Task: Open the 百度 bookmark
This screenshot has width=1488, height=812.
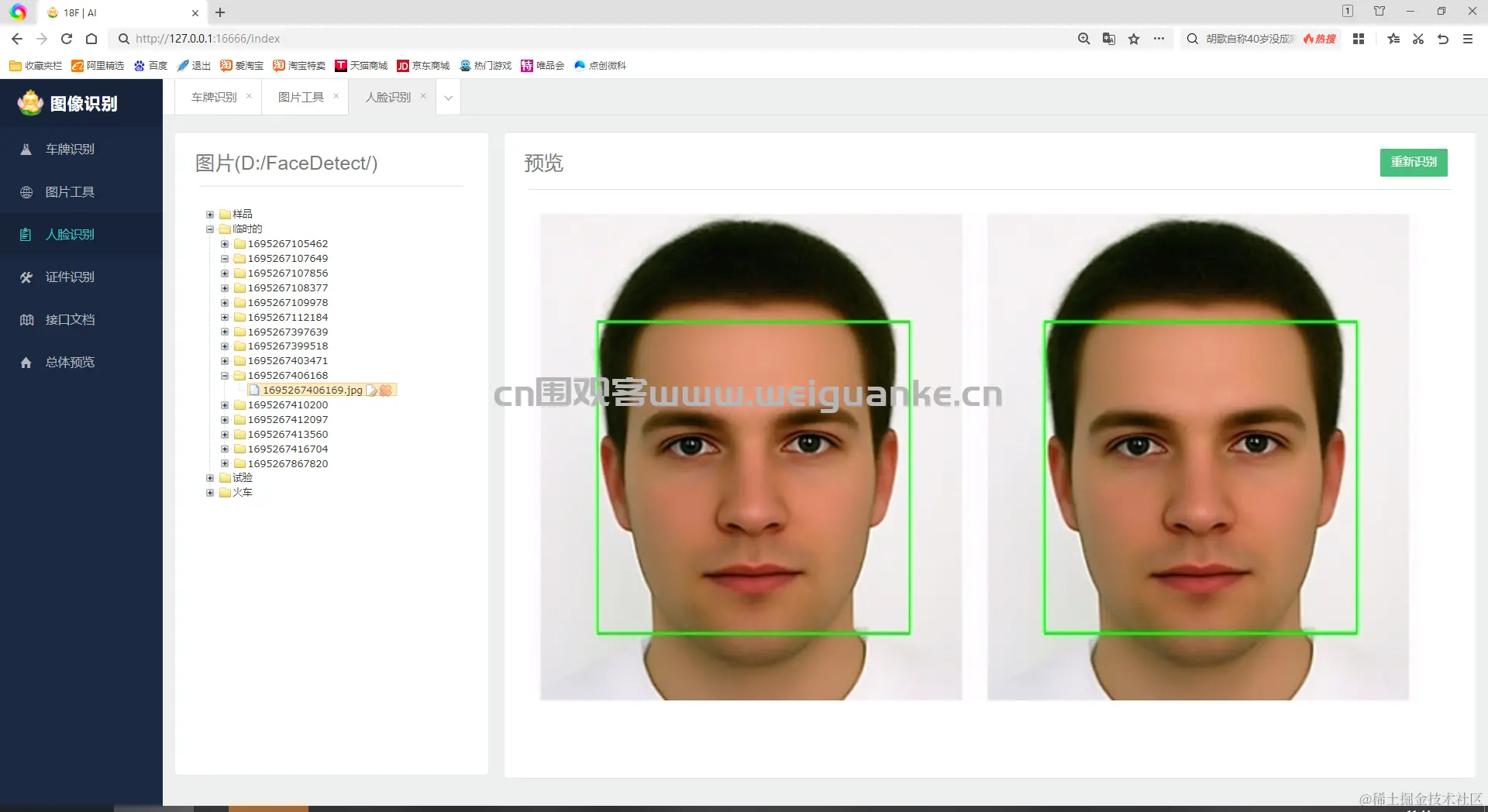Action: (150, 66)
